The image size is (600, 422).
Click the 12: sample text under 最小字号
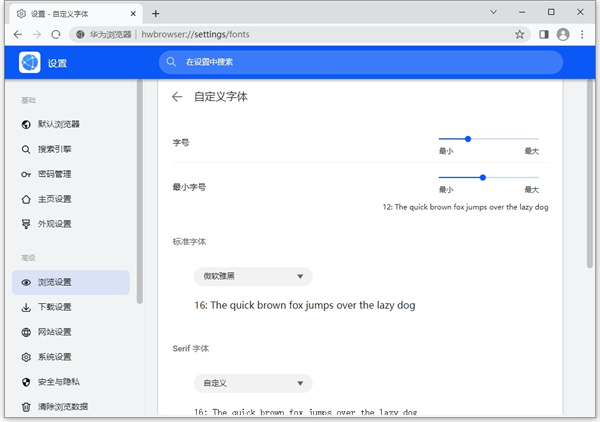pos(465,207)
